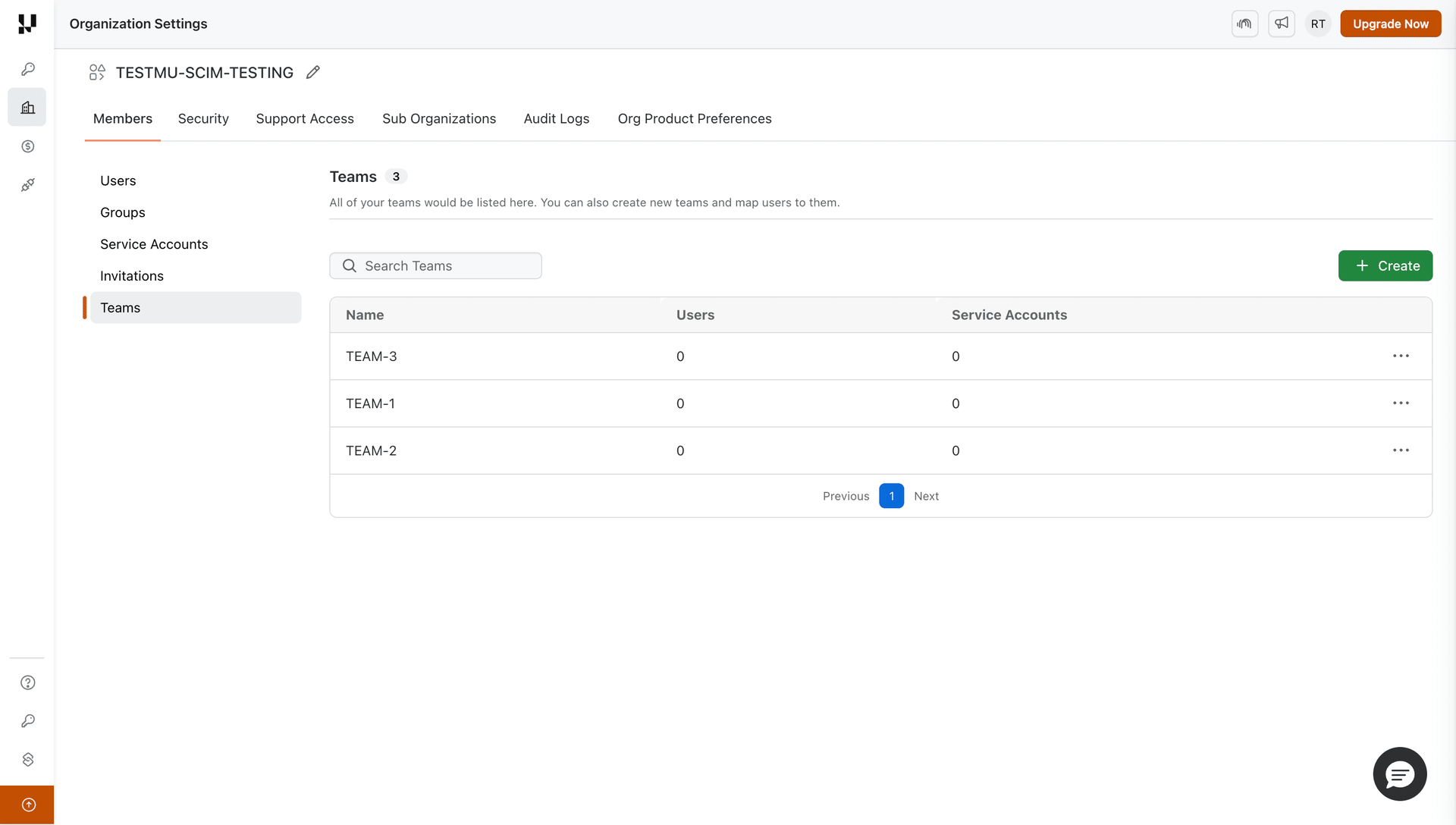The image size is (1456, 825).
Task: Click the pencil icon to rename organization
Action: (x=312, y=72)
